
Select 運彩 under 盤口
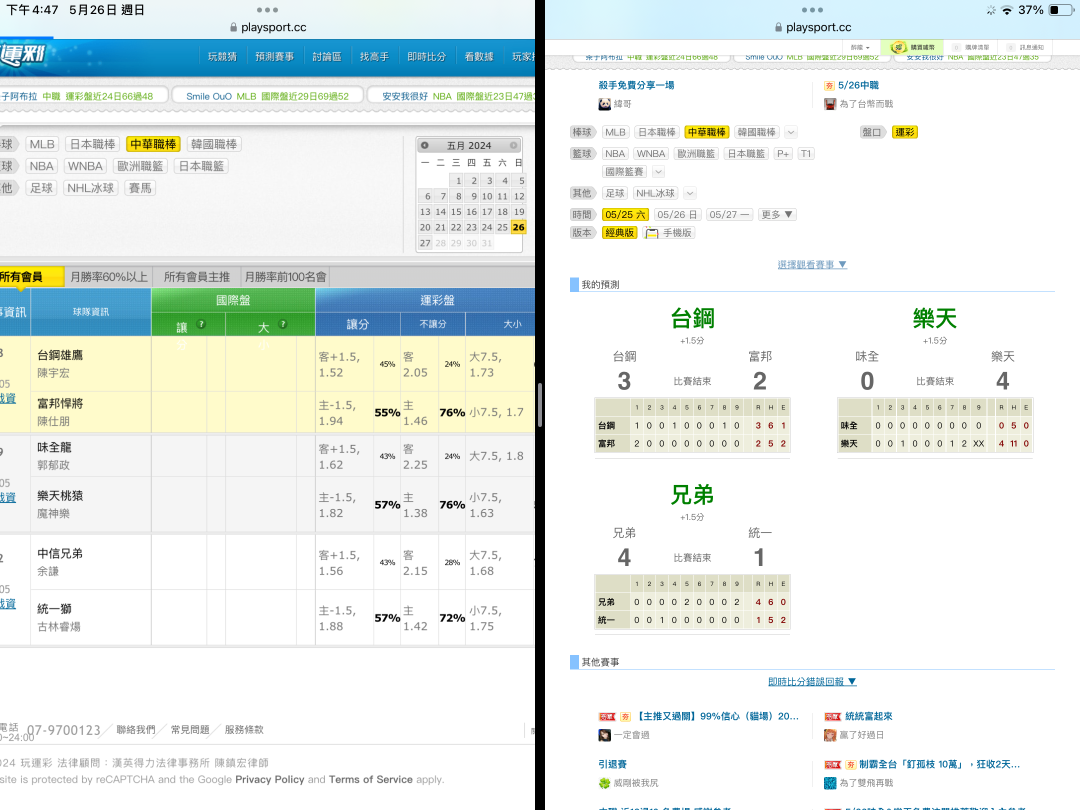[x=905, y=132]
